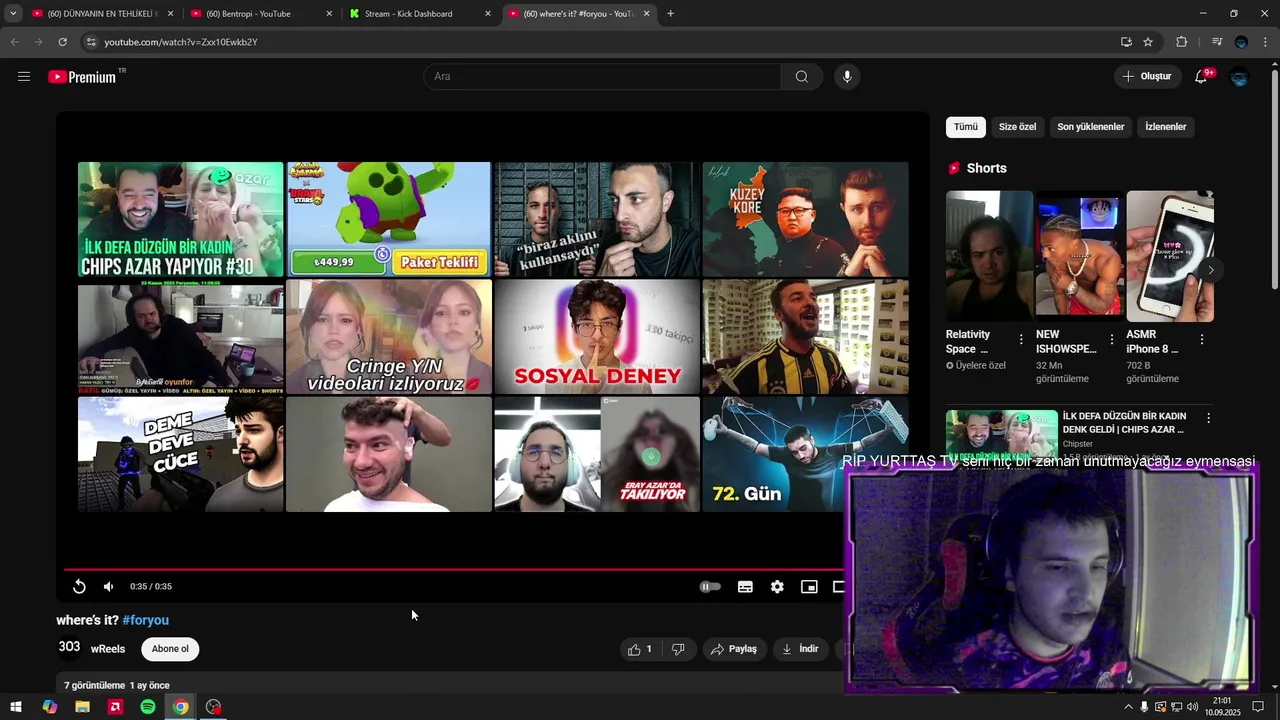The width and height of the screenshot is (1280, 720).
Task: Subscribe with the Abone ol button
Action: pyautogui.click(x=170, y=649)
